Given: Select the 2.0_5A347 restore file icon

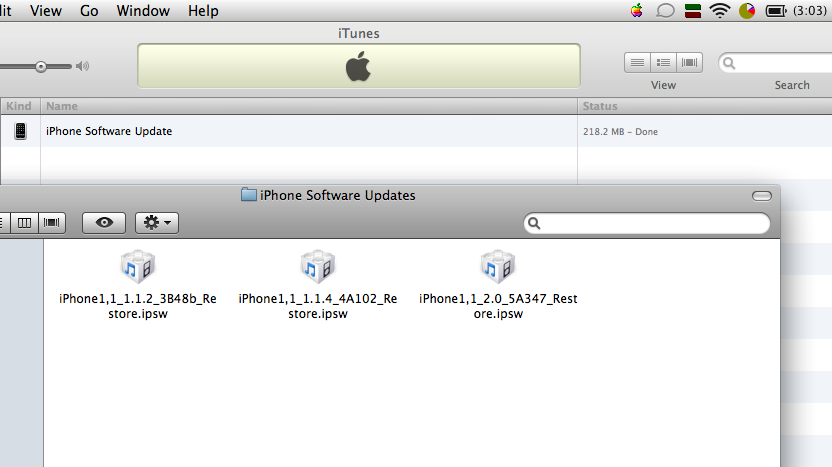Looking at the screenshot, I should coord(498,266).
